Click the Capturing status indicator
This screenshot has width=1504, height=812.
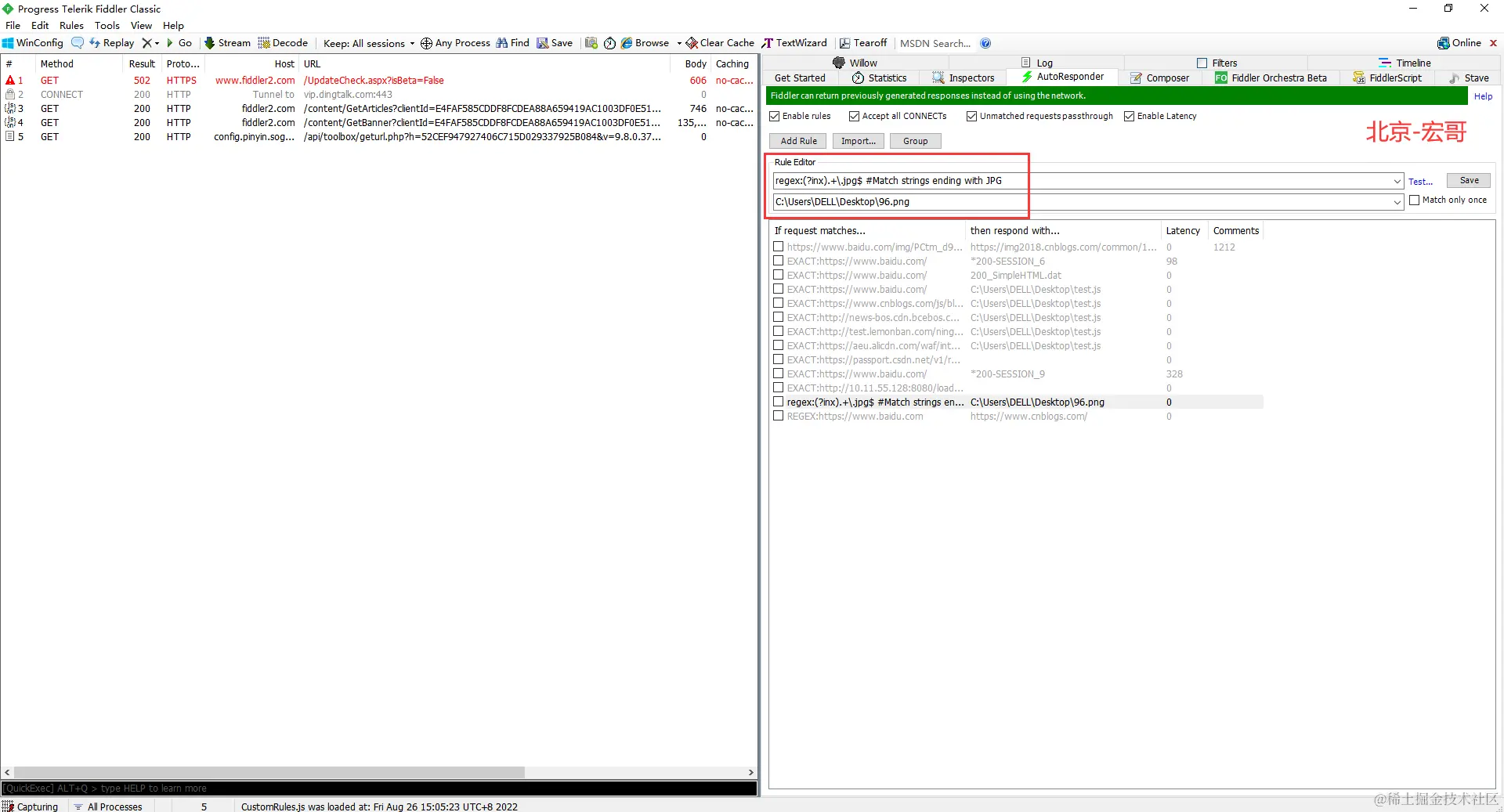31,807
